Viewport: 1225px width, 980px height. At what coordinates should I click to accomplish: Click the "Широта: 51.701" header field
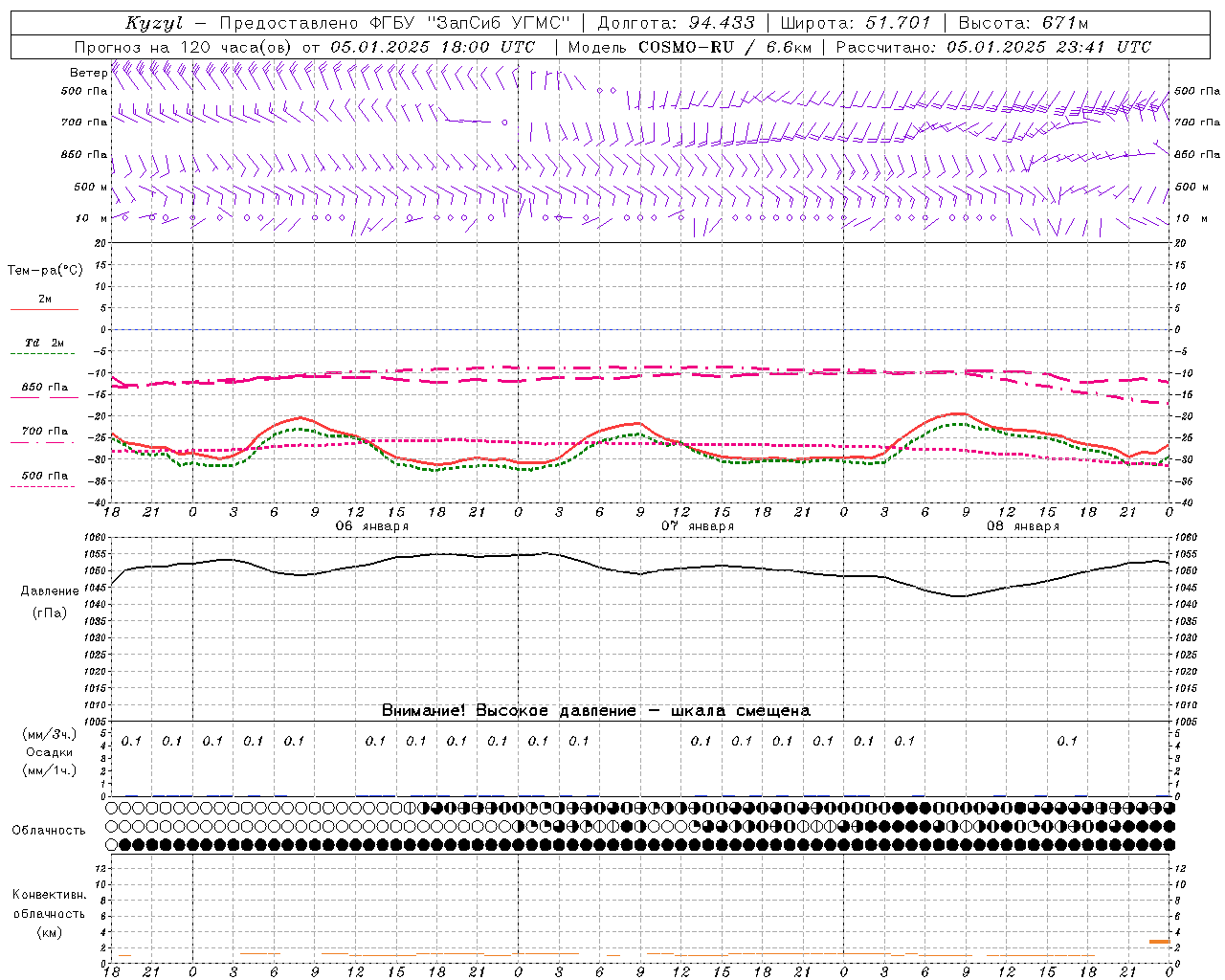tap(857, 23)
